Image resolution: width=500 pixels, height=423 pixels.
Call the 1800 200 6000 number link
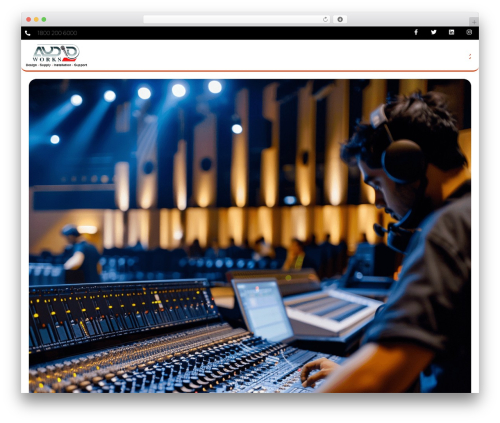pos(57,33)
